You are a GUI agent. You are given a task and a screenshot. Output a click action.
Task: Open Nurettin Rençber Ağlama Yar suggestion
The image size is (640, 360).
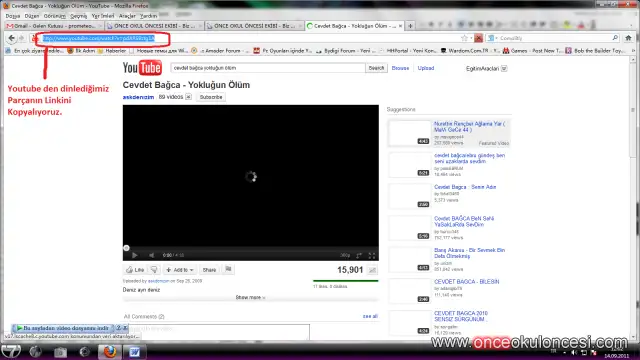469,127
